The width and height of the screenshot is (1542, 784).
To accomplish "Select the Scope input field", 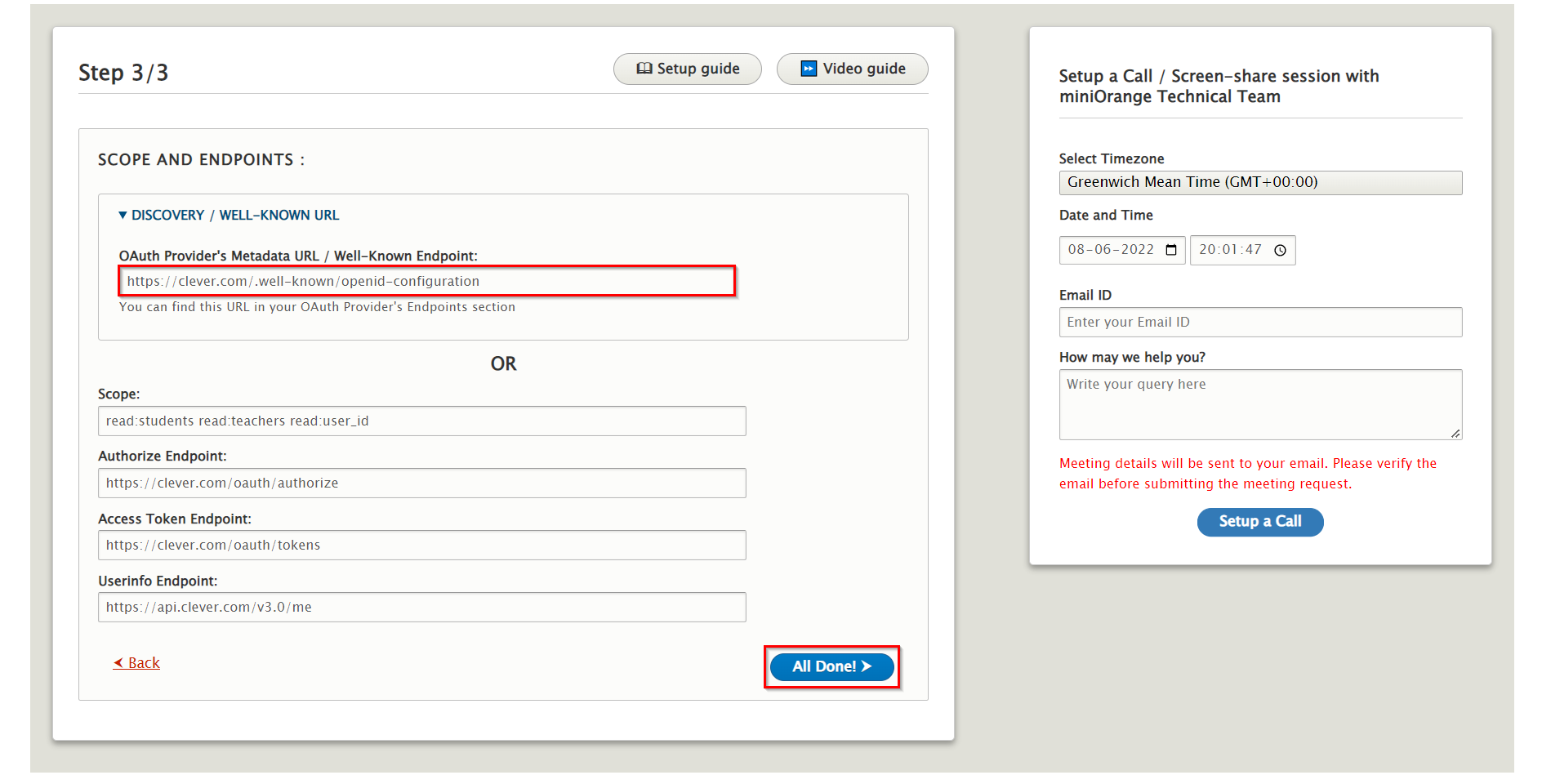I will click(x=421, y=421).
